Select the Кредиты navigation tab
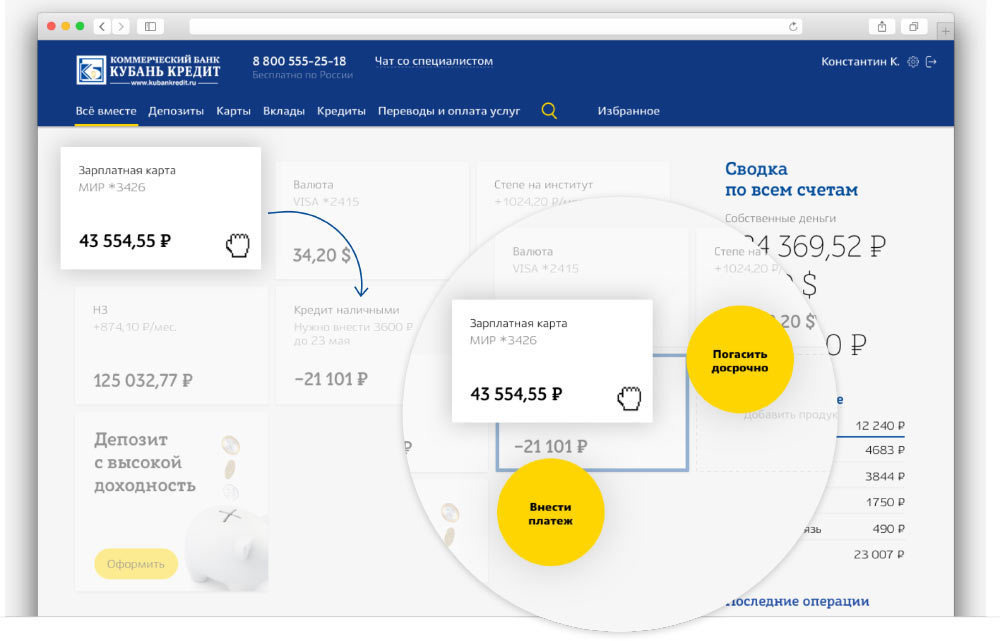 [x=341, y=111]
